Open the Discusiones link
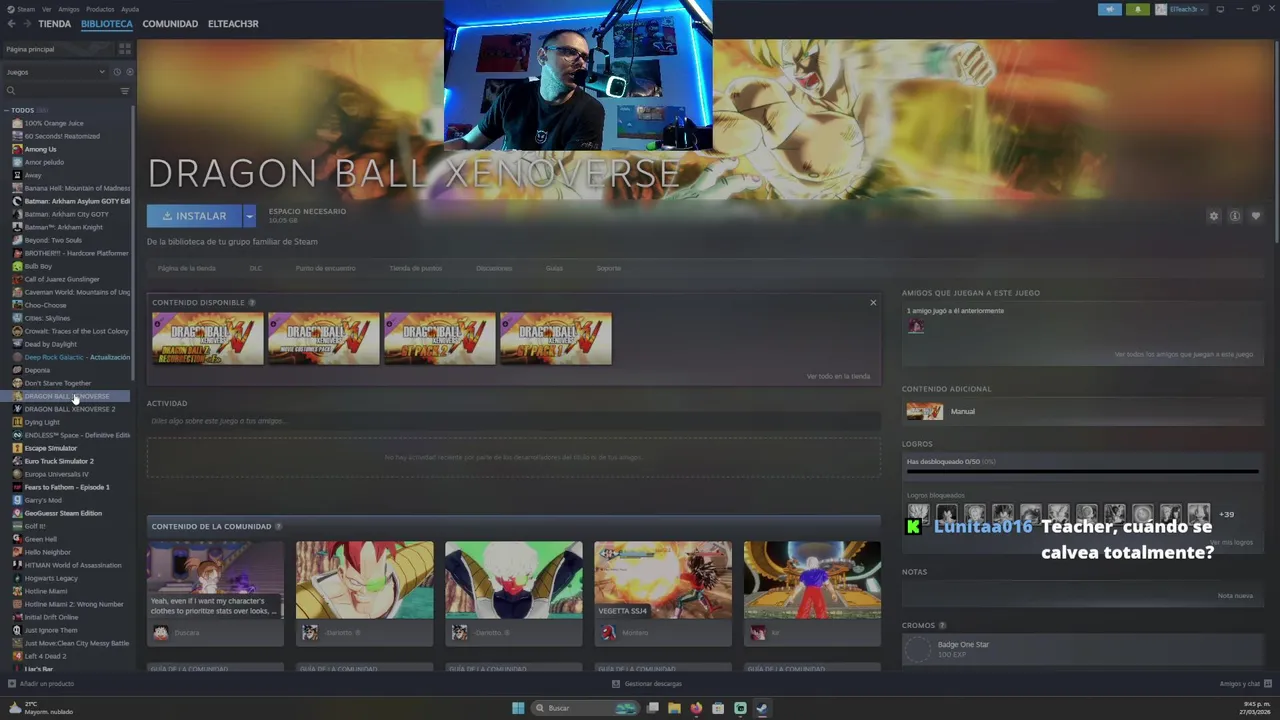Viewport: 1280px width, 720px height. click(494, 268)
